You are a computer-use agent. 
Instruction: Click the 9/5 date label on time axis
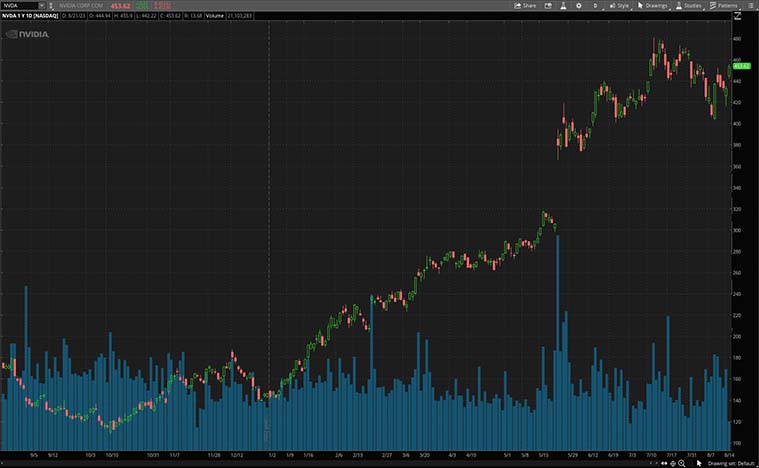point(33,455)
